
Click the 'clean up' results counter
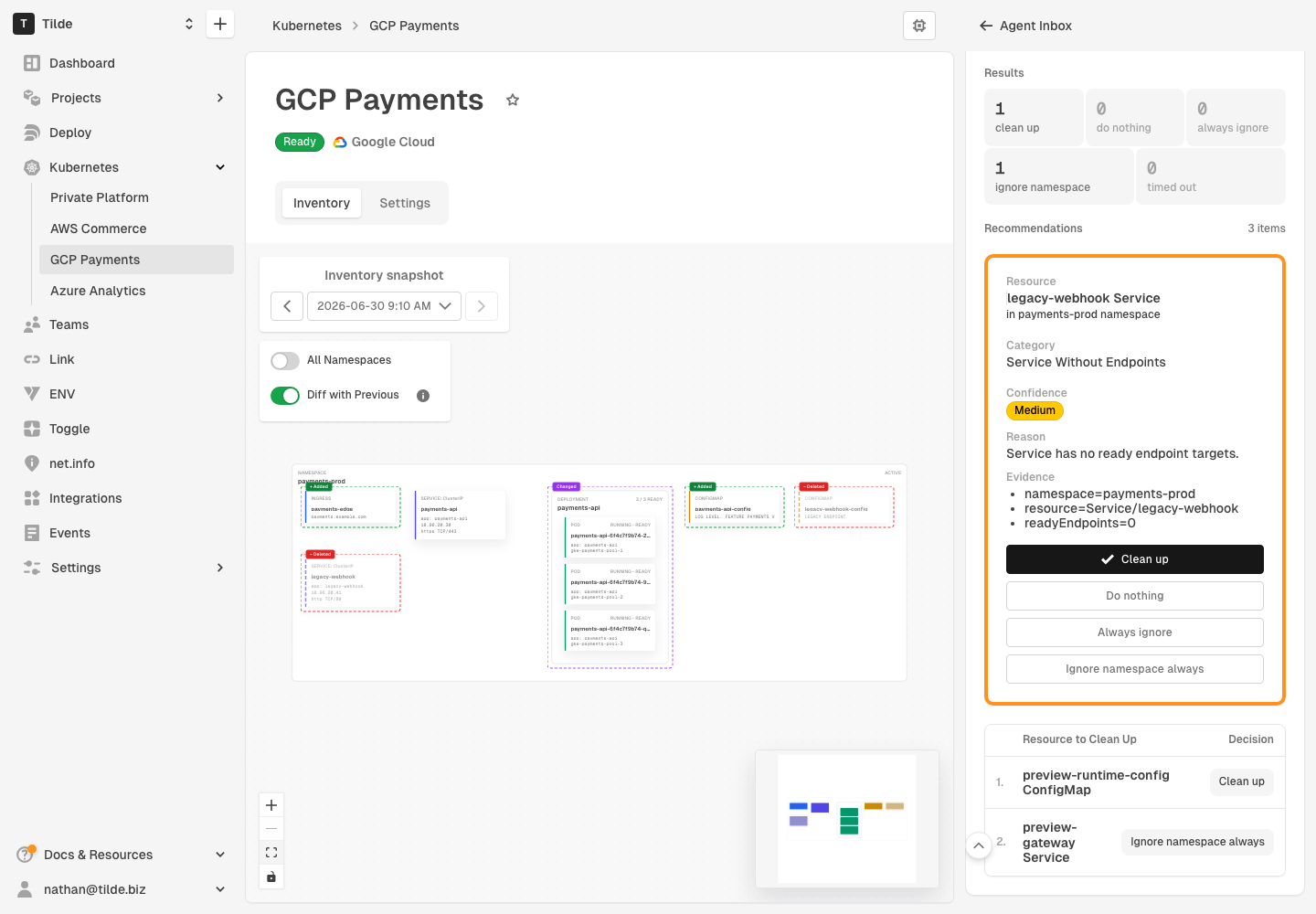[x=1034, y=117]
